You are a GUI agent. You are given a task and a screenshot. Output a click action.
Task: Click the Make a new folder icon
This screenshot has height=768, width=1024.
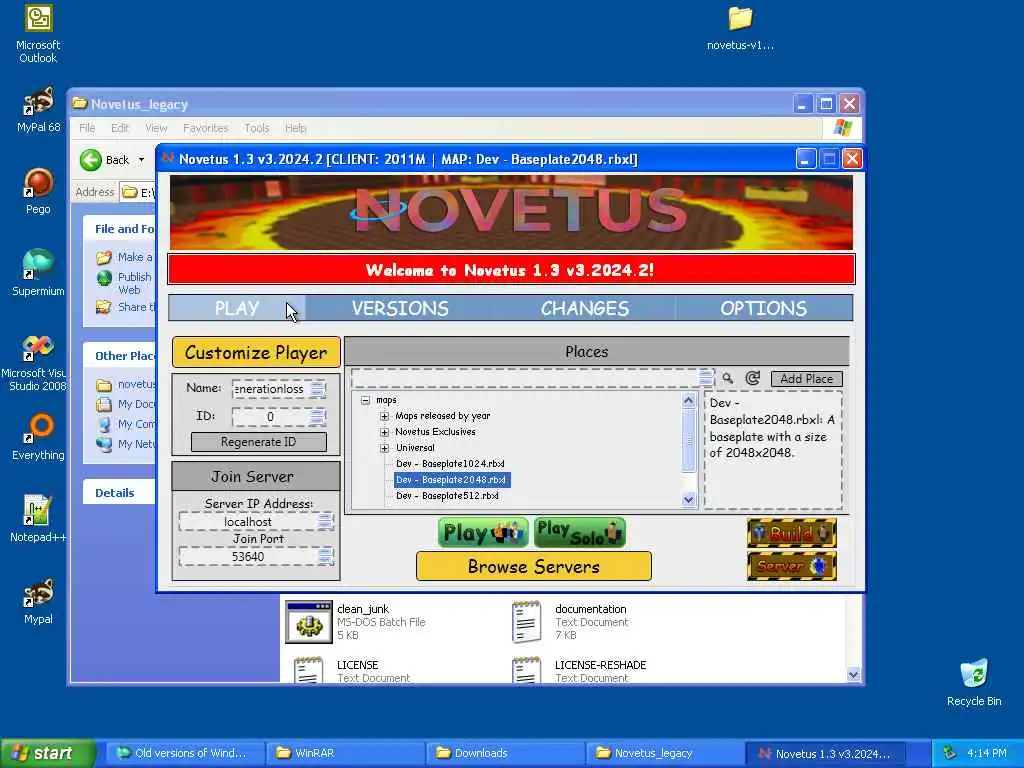click(104, 257)
